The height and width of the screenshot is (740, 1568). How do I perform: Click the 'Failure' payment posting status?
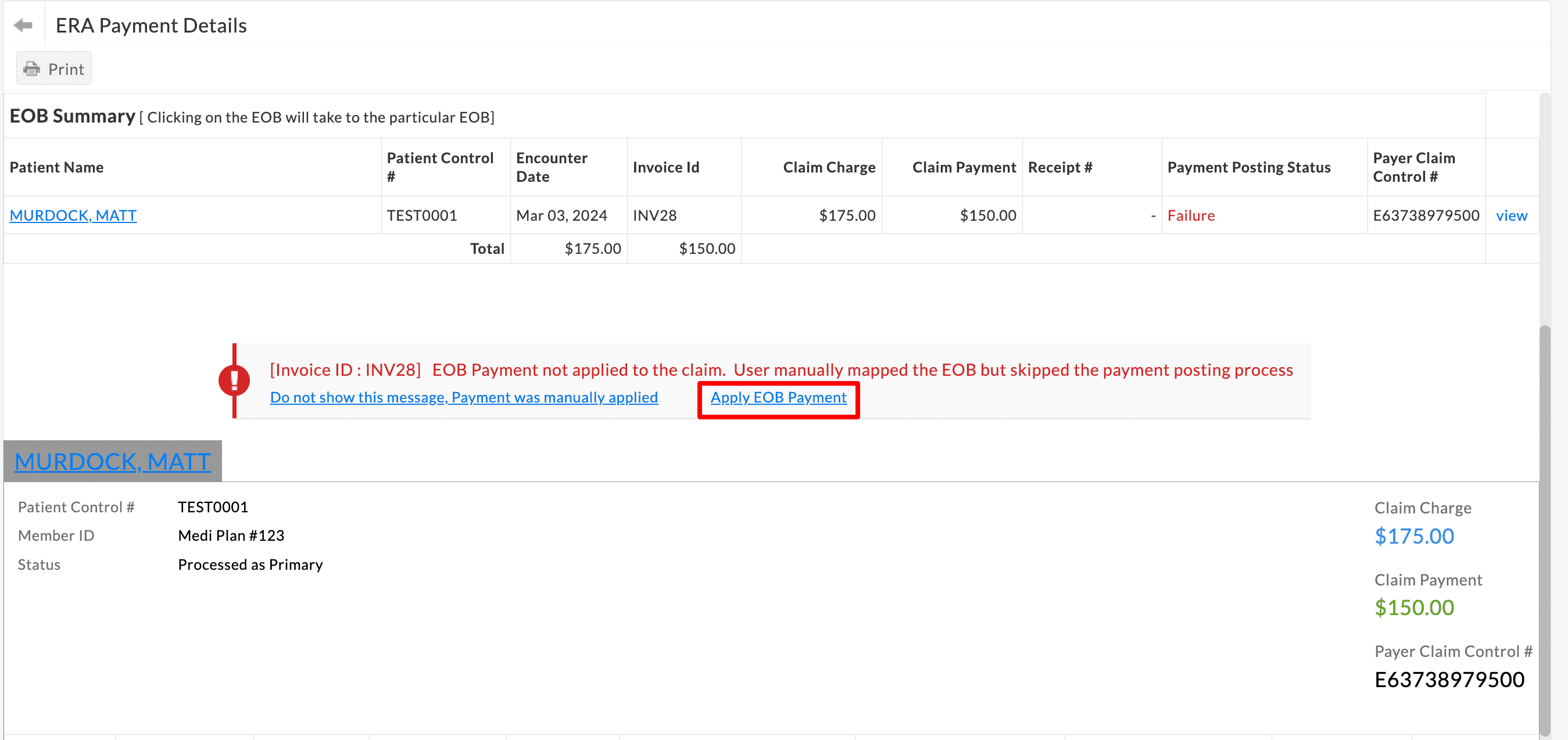[x=1191, y=215]
